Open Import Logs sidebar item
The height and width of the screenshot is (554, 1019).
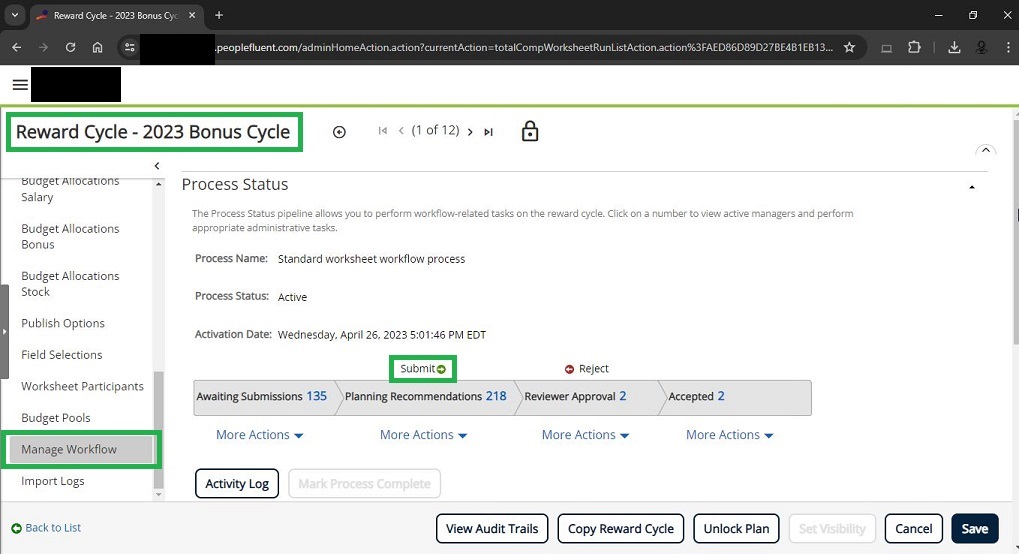53,481
